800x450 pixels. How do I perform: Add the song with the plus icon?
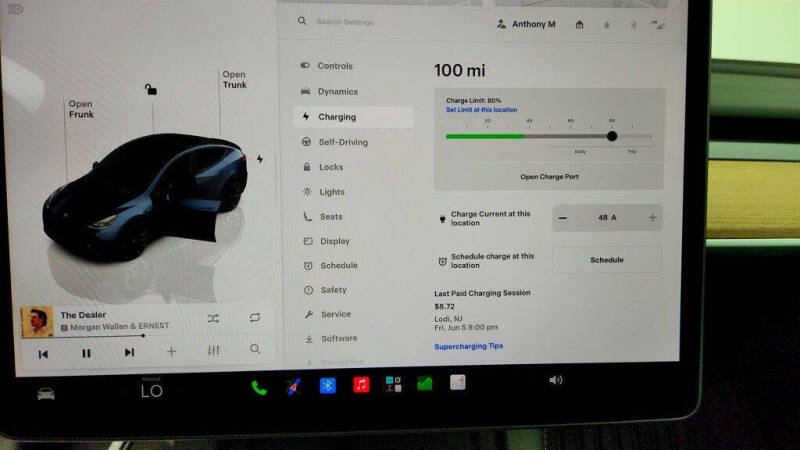point(171,351)
